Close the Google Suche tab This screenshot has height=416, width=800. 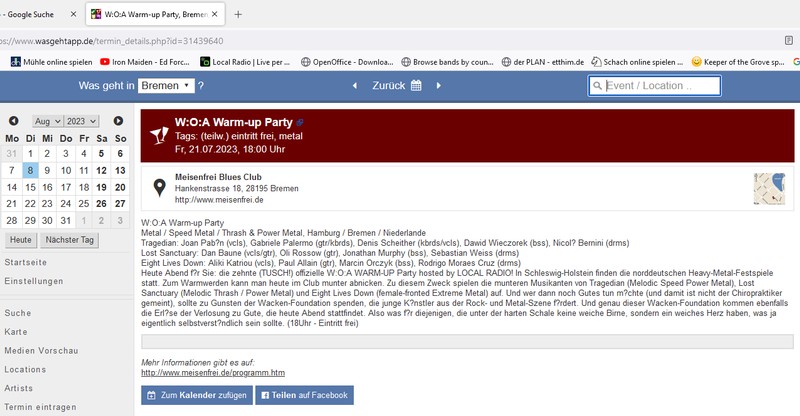click(x=73, y=14)
